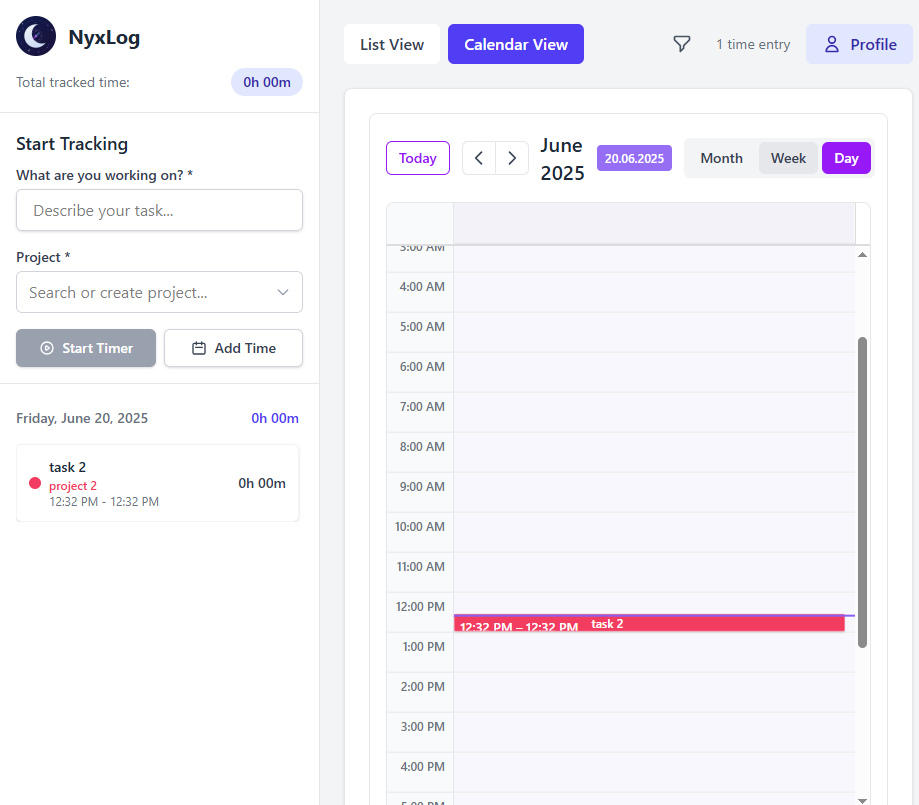The height and width of the screenshot is (805, 919).
Task: Open the Search or create project dropdown
Action: pos(159,292)
